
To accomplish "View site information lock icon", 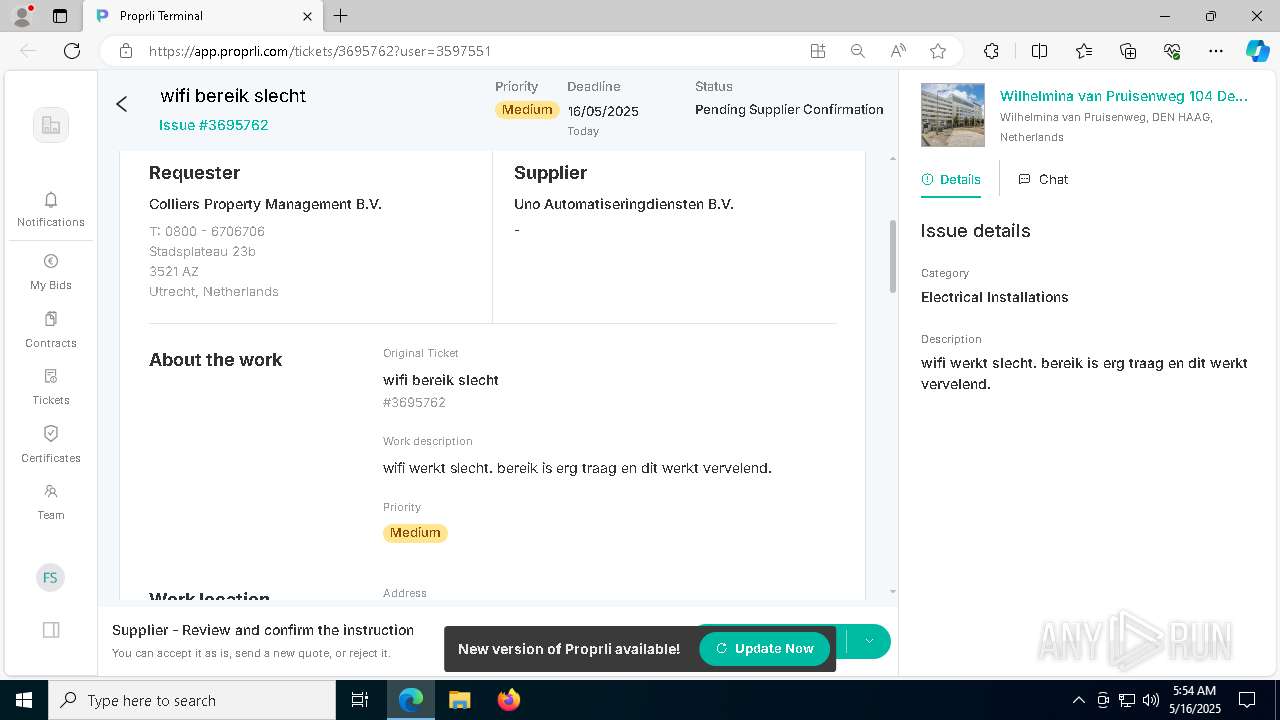I will (x=126, y=51).
